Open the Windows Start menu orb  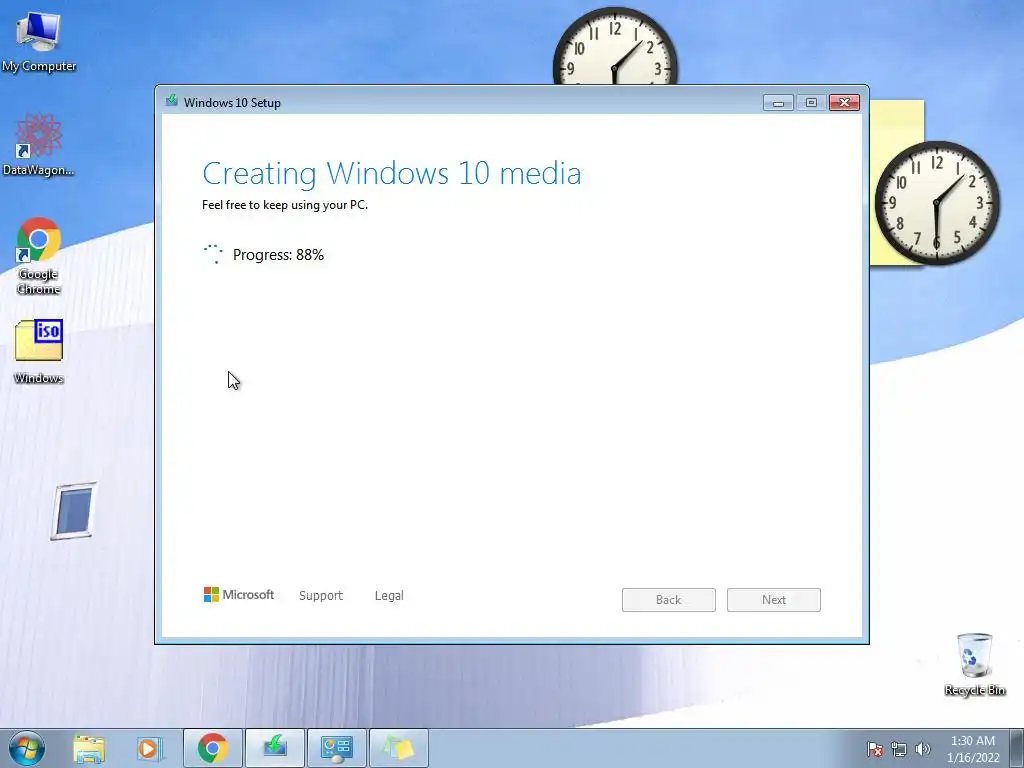coord(27,748)
